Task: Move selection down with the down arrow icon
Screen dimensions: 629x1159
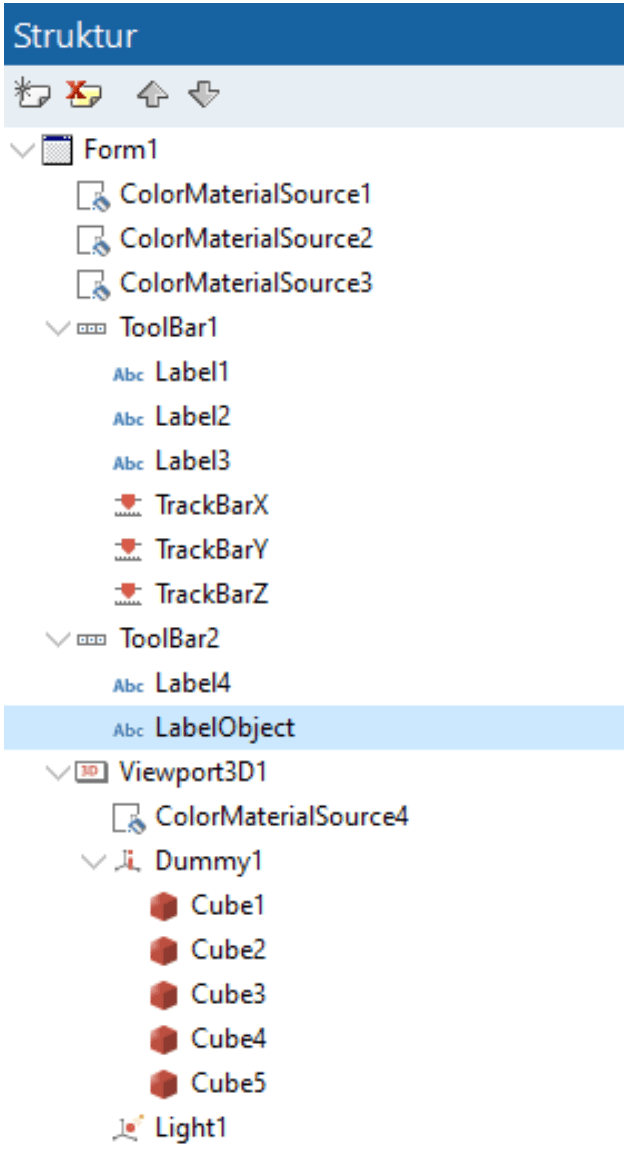Action: point(204,95)
